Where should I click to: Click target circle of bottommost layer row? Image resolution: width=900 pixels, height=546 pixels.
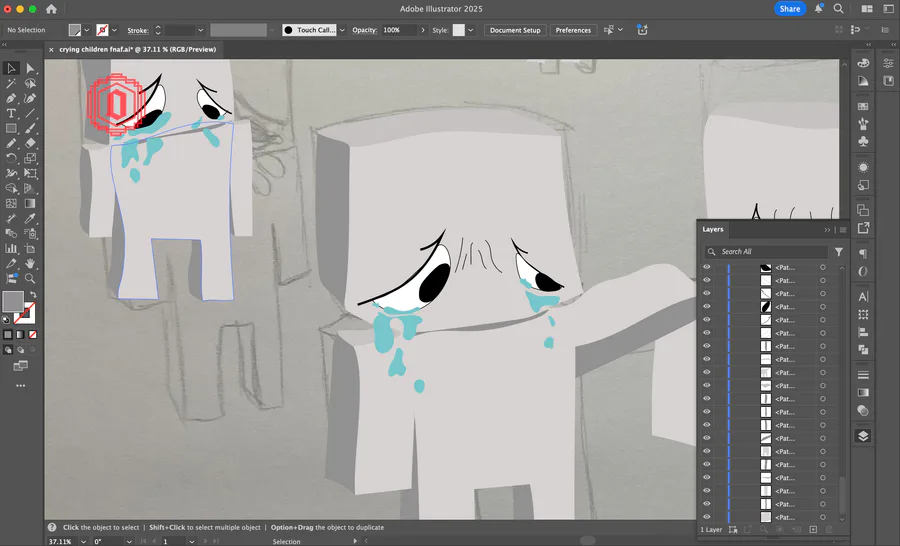(823, 517)
